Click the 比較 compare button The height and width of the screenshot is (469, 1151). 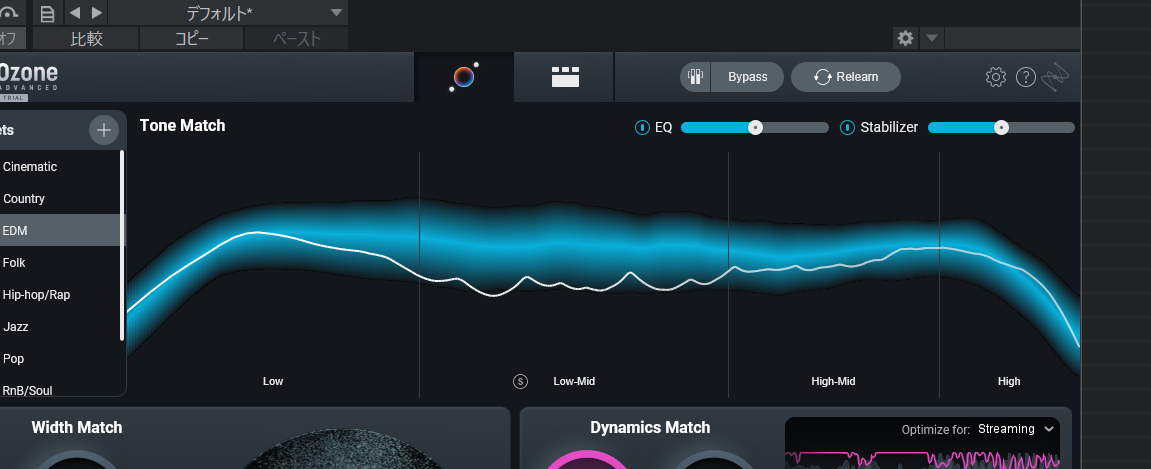pyautogui.click(x=86, y=38)
